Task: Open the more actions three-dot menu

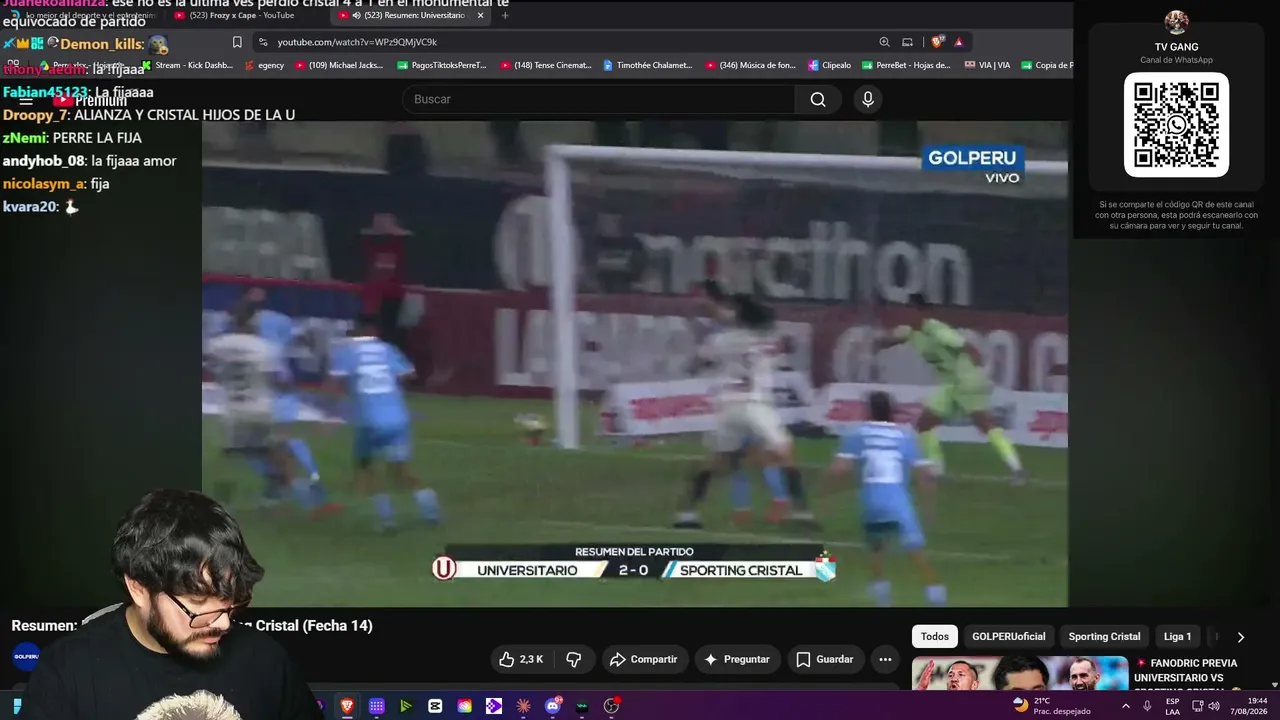Action: (885, 659)
